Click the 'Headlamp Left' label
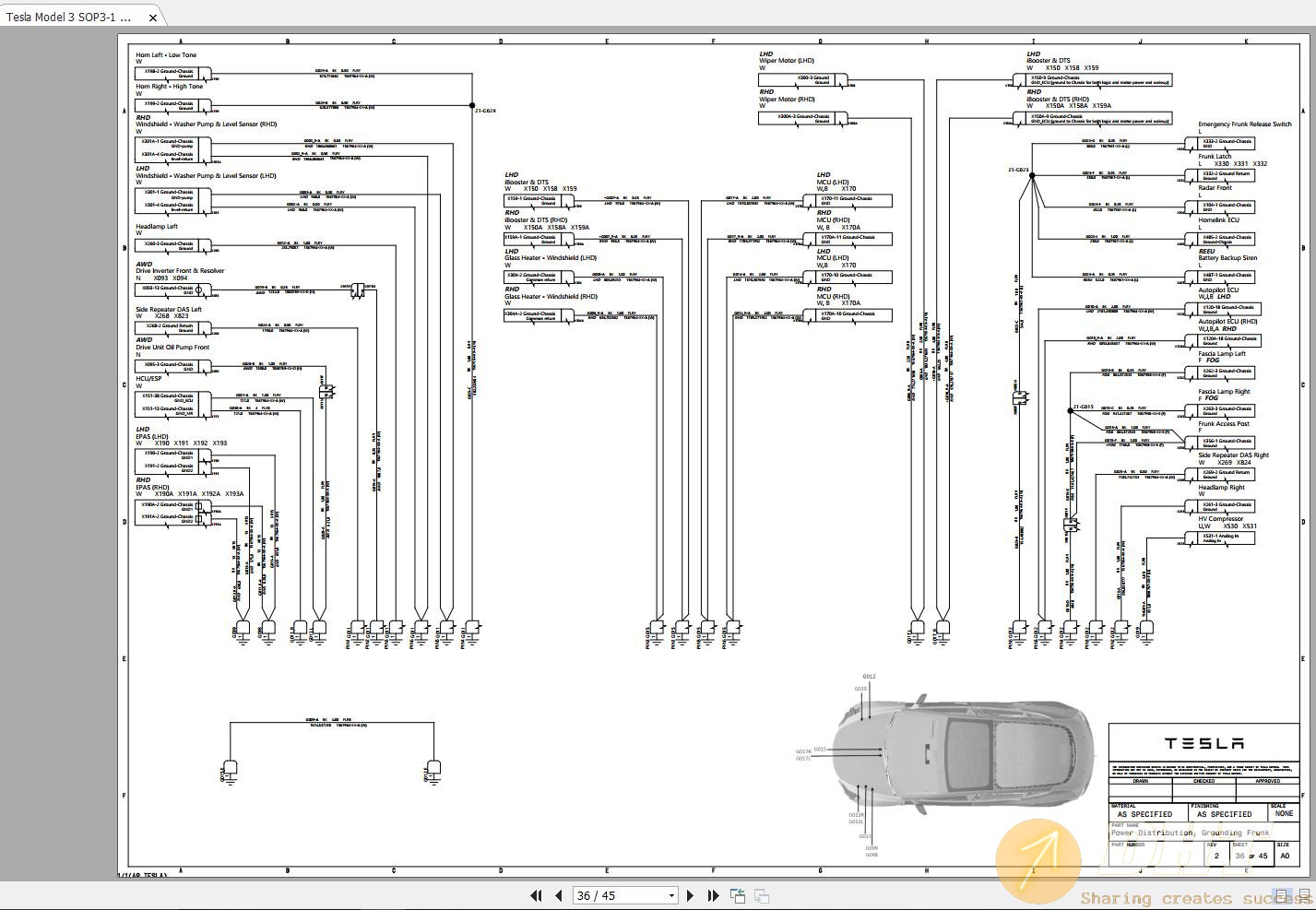Image resolution: width=1316 pixels, height=910 pixels. [x=157, y=227]
